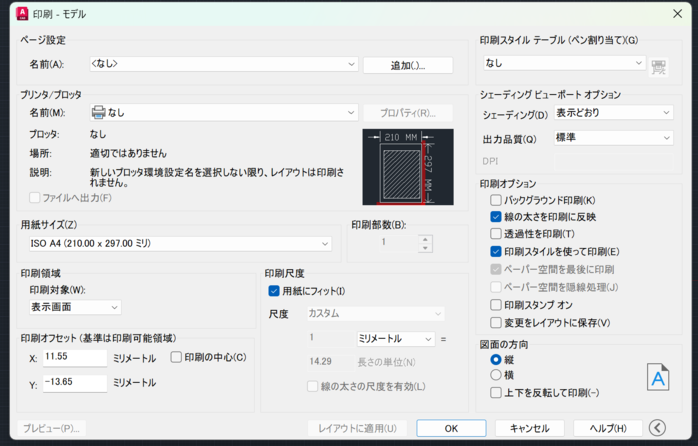Click the プロパティ(R)... button
Screen dimensions: 698x446
(408, 113)
